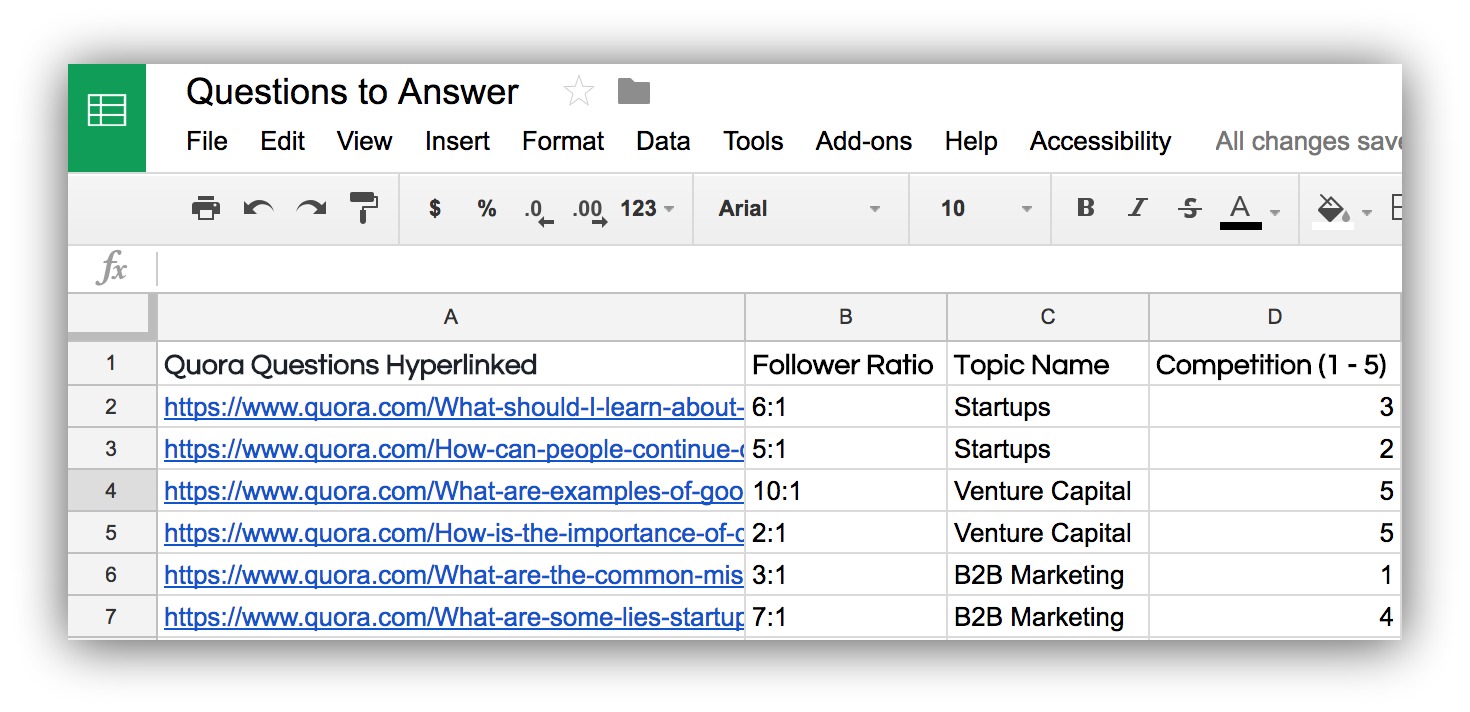
Task: Select column A header
Action: coord(451,317)
